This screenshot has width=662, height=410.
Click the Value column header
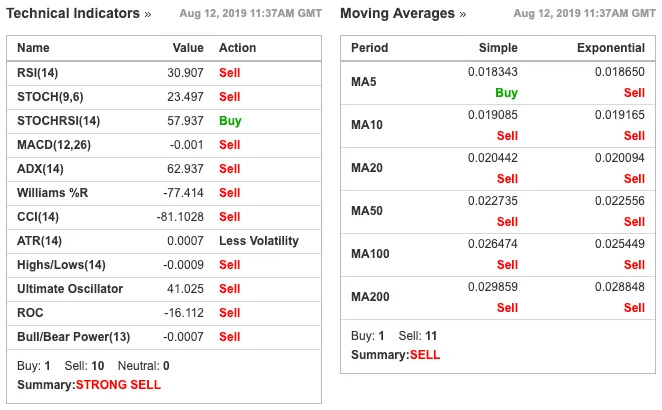point(188,48)
